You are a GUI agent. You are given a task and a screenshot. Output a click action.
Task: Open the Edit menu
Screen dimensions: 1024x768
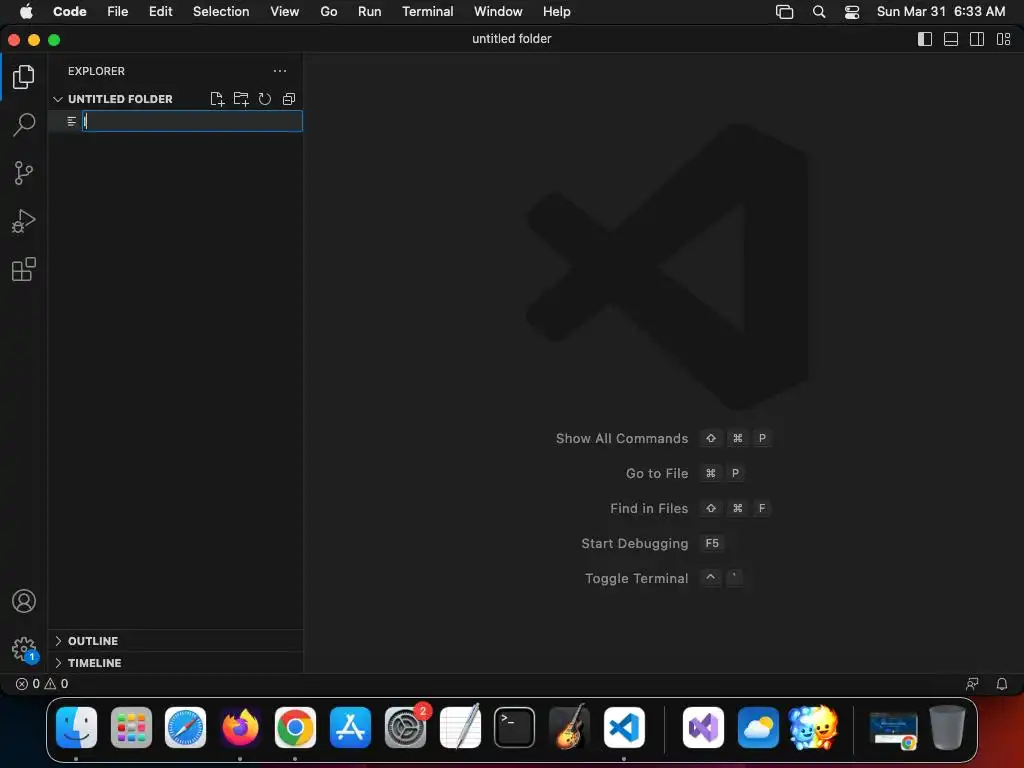tap(160, 12)
